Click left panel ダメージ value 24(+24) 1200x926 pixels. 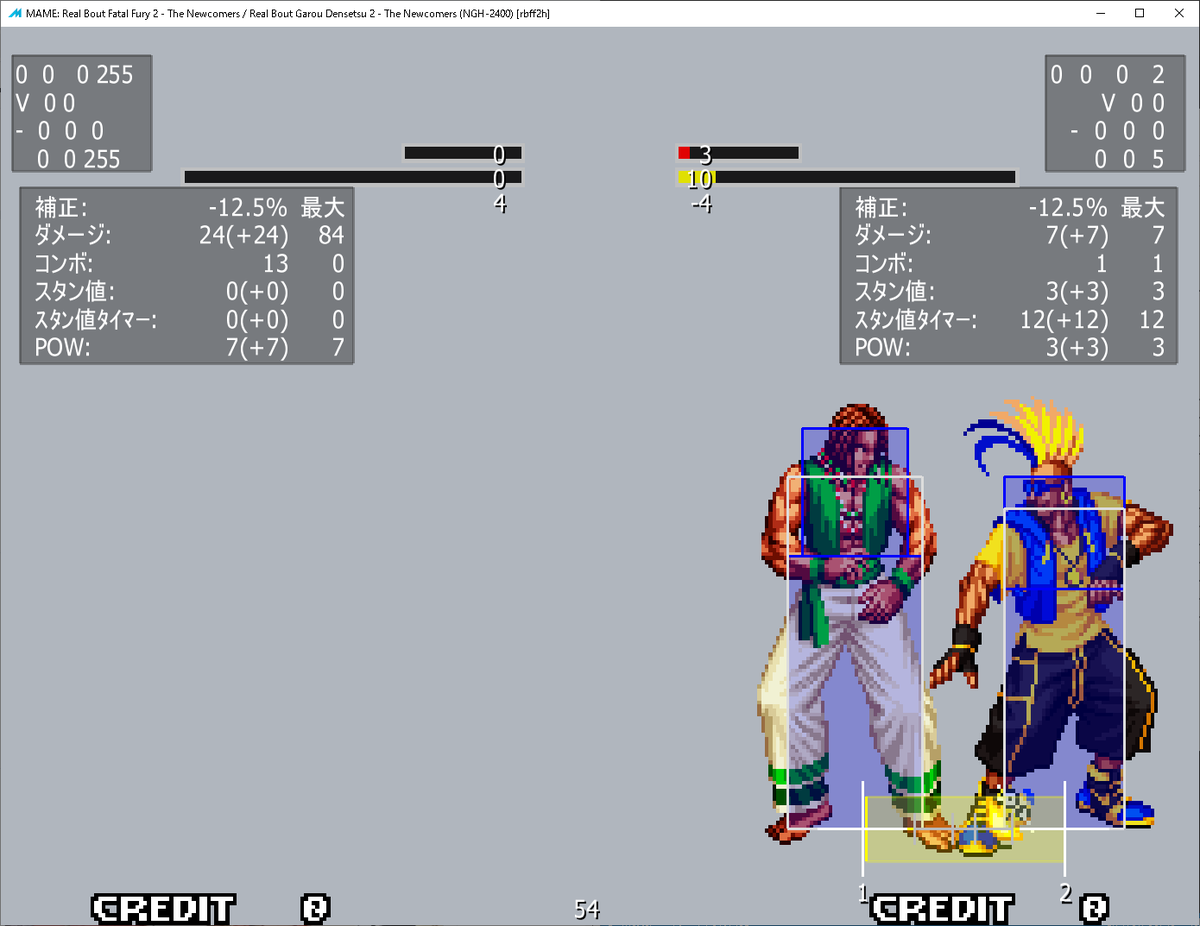[x=243, y=235]
